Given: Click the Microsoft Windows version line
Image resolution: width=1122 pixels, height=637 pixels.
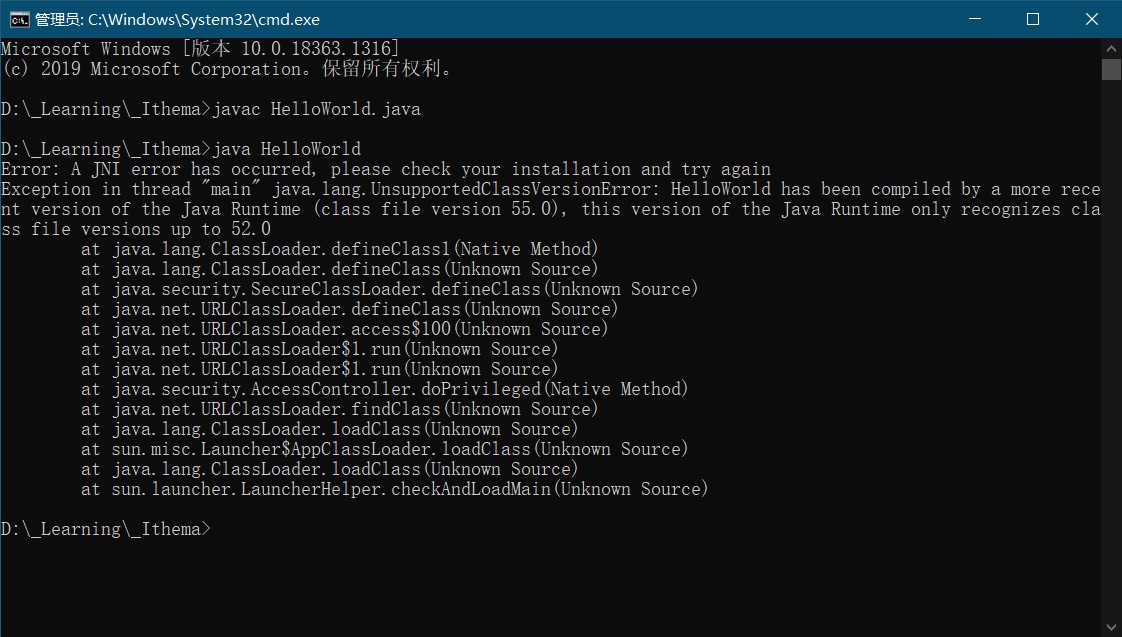Looking at the screenshot, I should pos(200,49).
